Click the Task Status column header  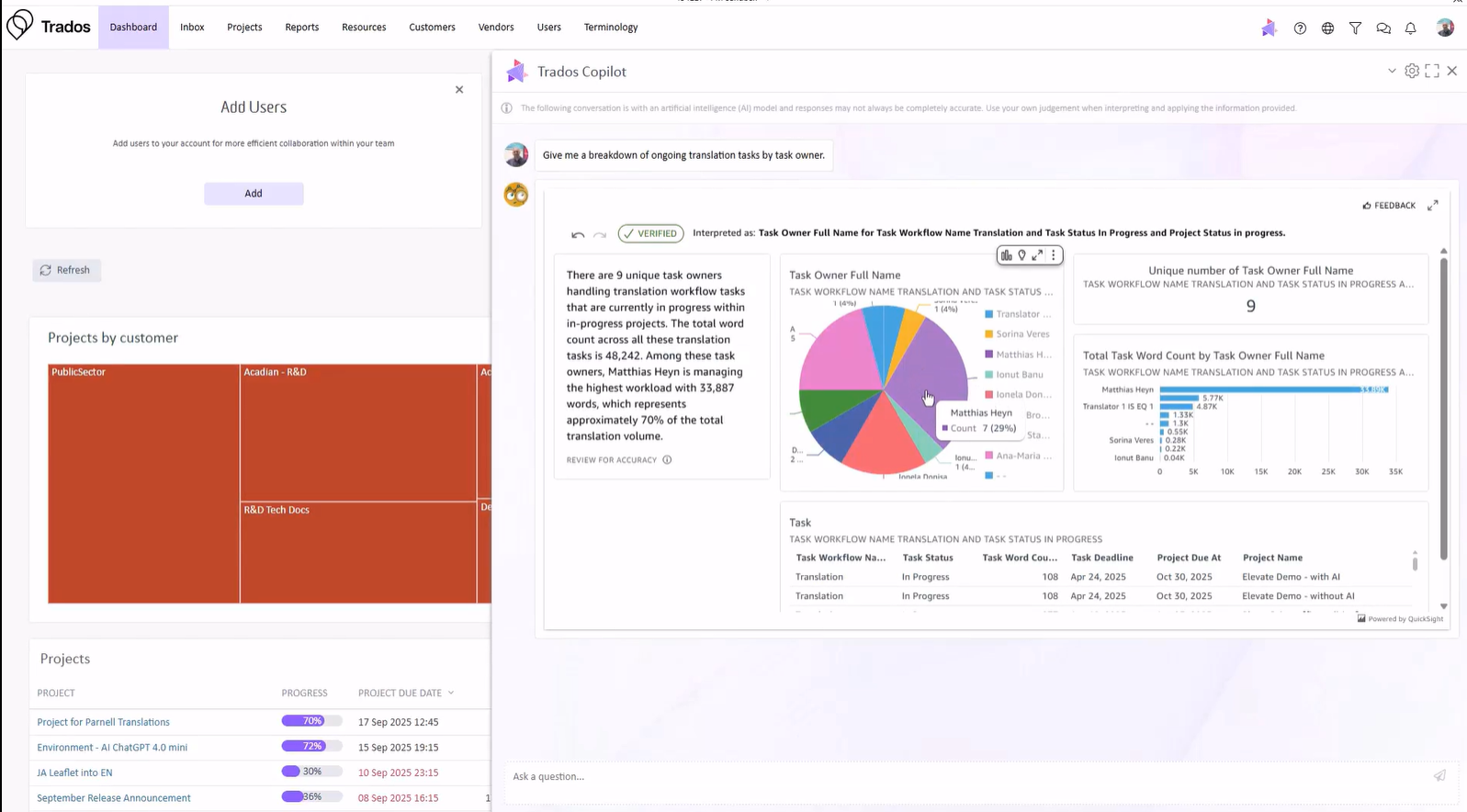click(x=927, y=558)
